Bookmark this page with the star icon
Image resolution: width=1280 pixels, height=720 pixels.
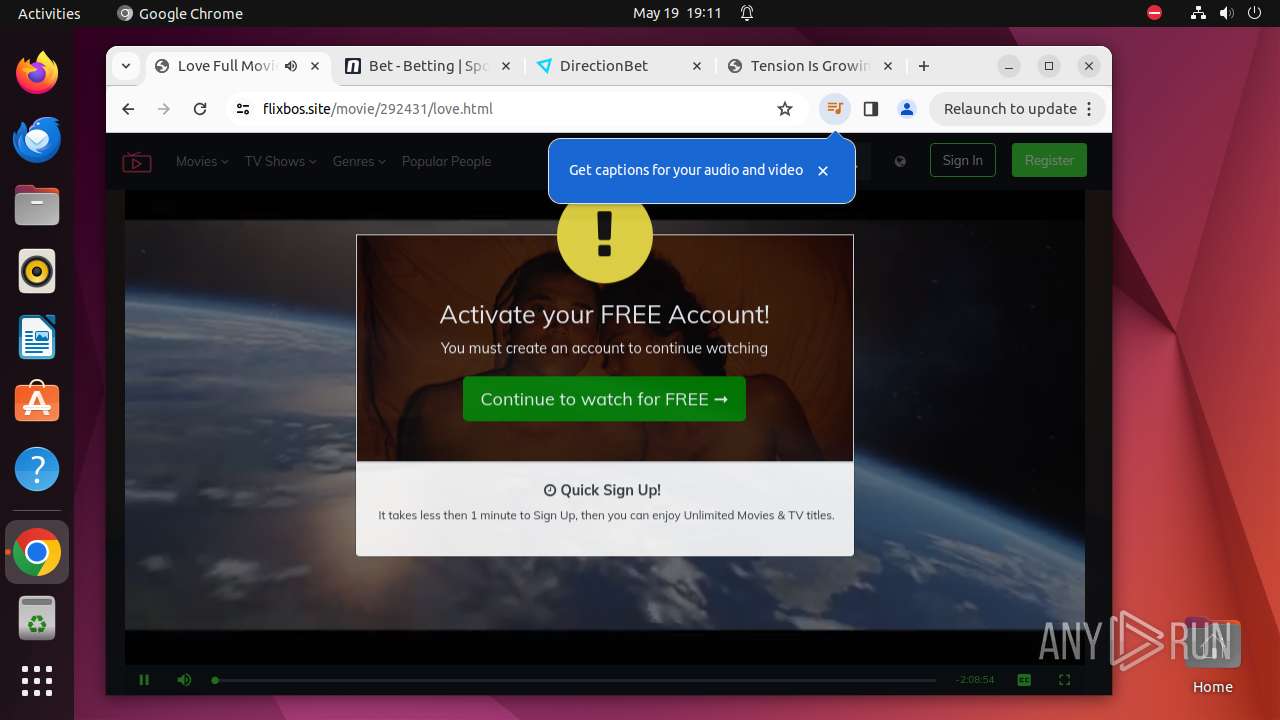pyautogui.click(x=785, y=109)
